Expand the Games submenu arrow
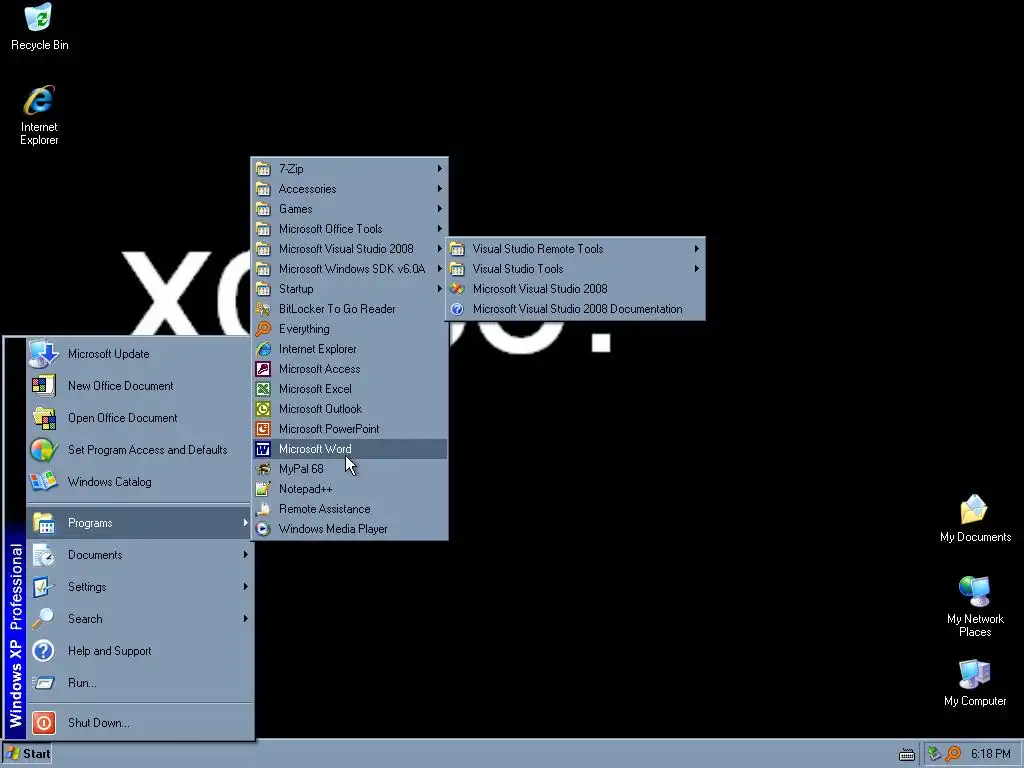 tap(440, 209)
